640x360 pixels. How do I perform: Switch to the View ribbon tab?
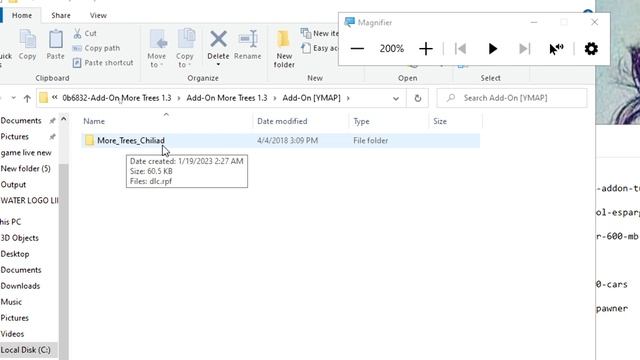point(98,16)
